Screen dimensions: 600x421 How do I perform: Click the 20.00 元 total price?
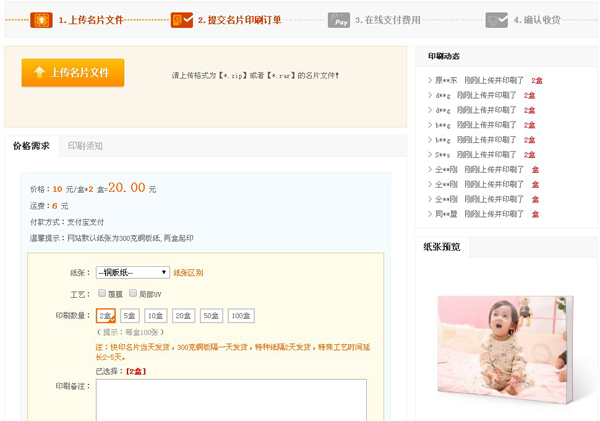[132, 188]
